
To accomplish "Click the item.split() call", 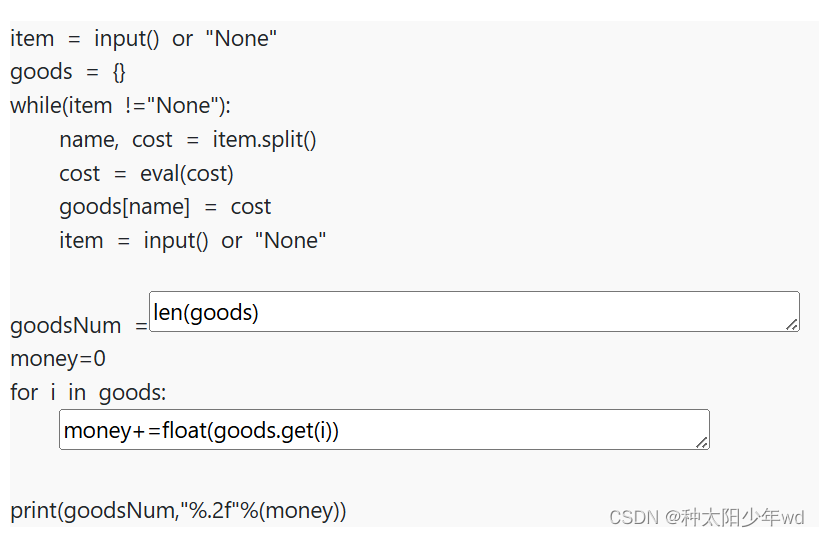I will pyautogui.click(x=264, y=140).
